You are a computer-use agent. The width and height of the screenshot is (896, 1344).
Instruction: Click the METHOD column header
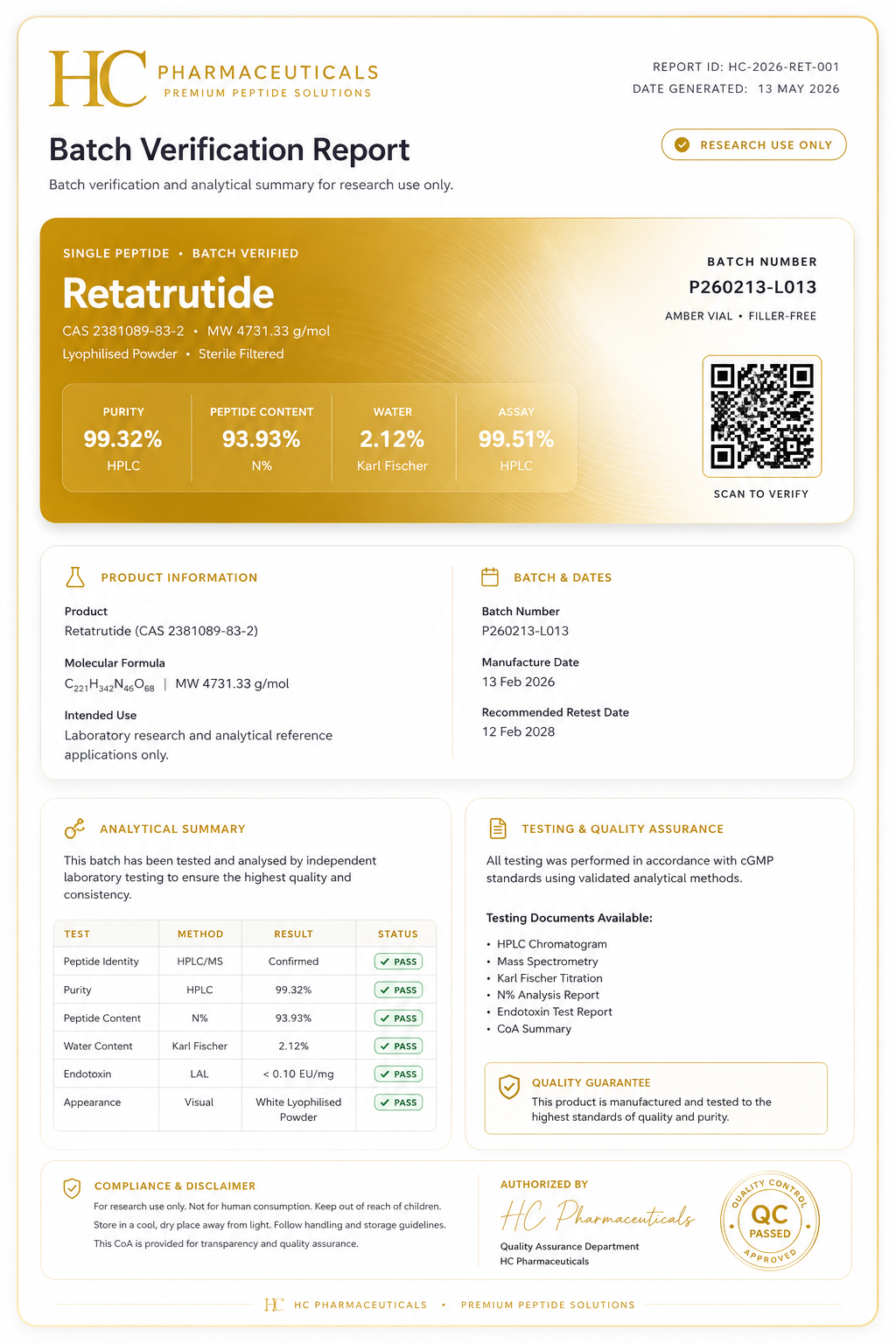(x=200, y=934)
